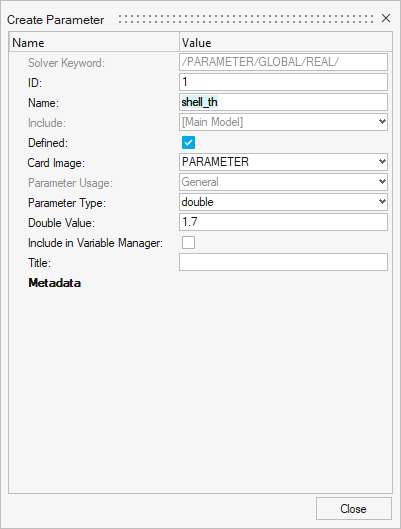Close the Create Parameter dialog with X
Viewport: 401px width, 529px height.
tap(386, 18)
